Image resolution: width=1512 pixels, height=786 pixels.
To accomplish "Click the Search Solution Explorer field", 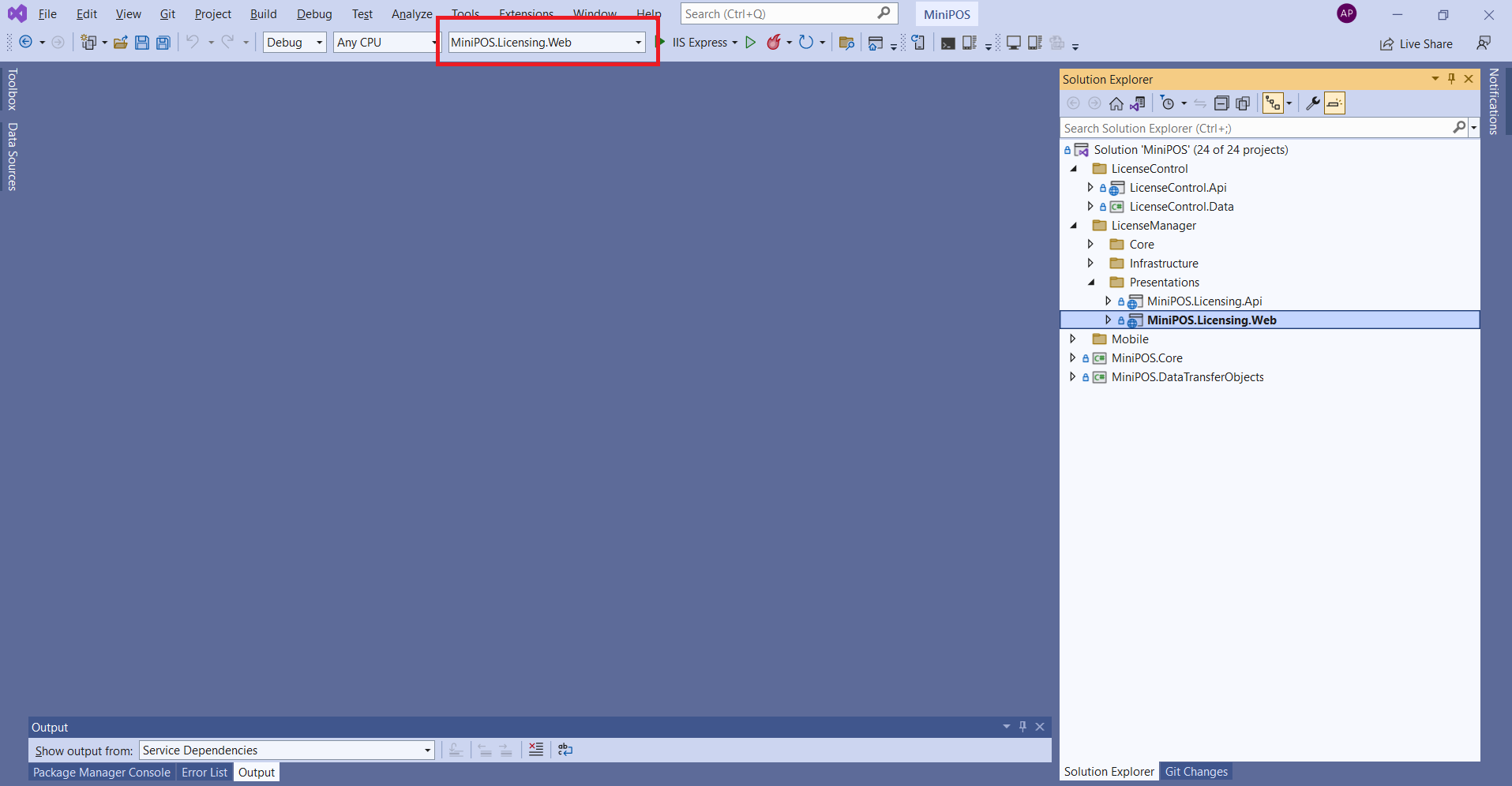I will click(1263, 128).
